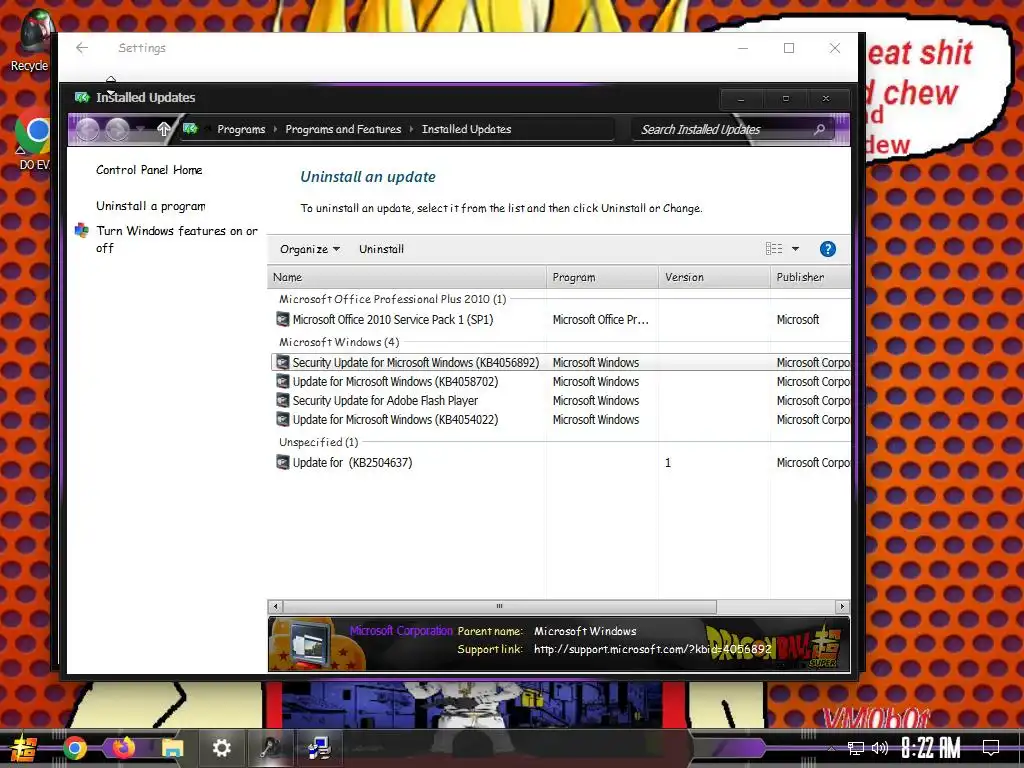This screenshot has height=768, width=1024.
Task: Sort by the Name column header
Action: click(407, 277)
